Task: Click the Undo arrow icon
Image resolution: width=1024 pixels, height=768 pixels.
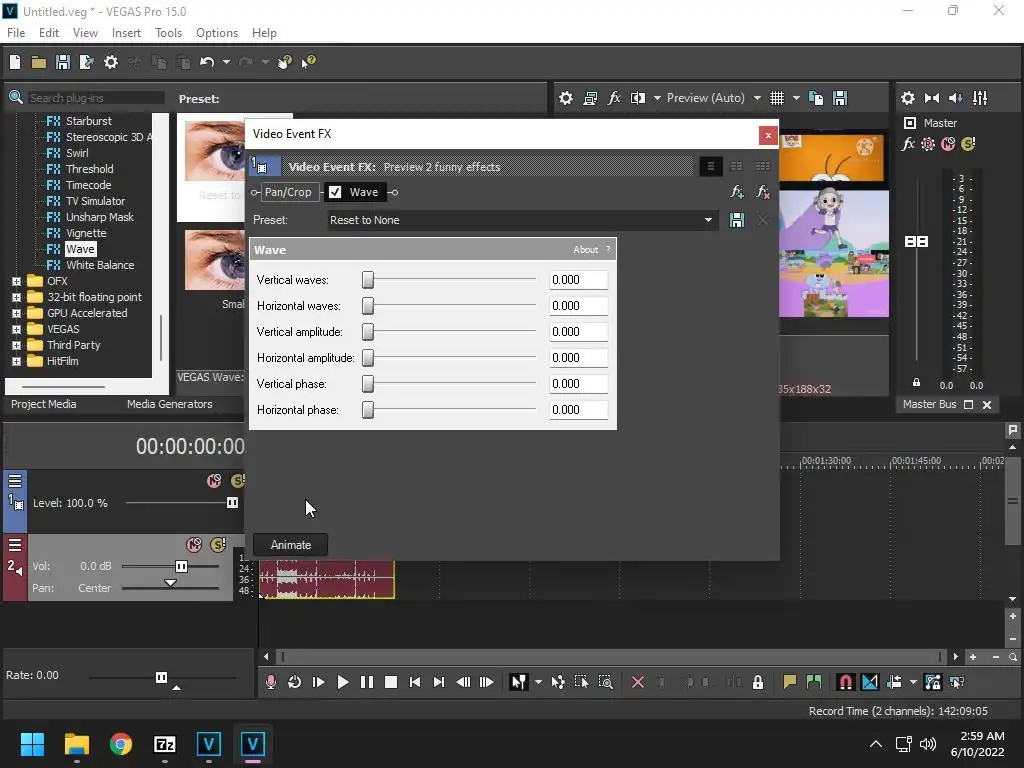Action: tap(207, 62)
